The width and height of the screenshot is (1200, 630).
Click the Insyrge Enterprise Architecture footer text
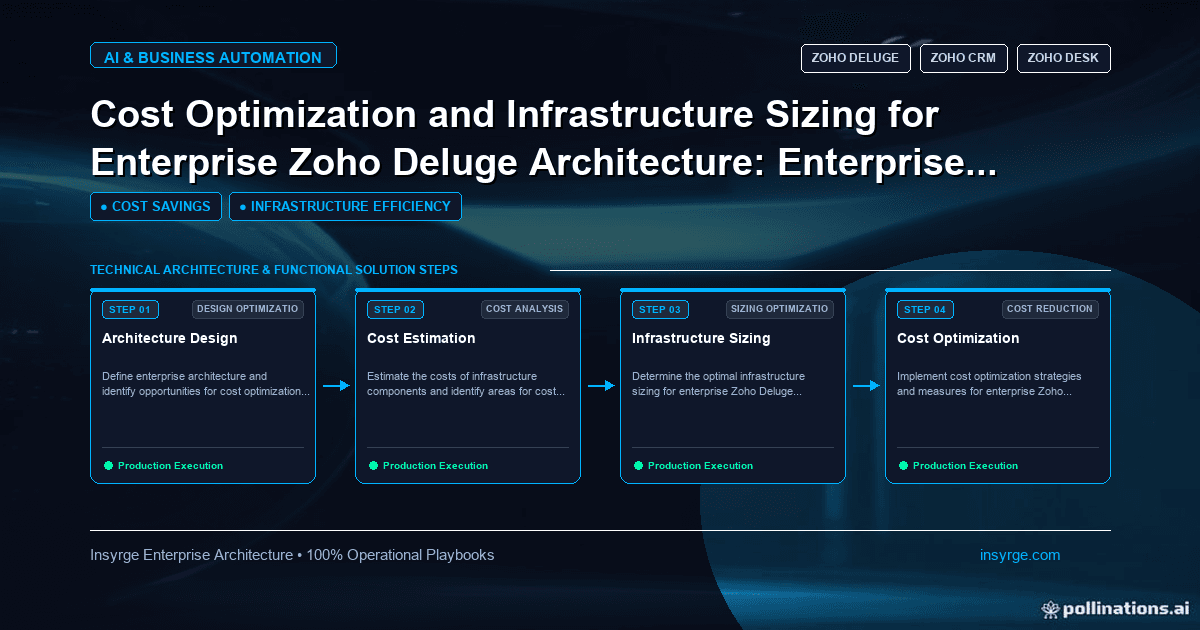(292, 555)
